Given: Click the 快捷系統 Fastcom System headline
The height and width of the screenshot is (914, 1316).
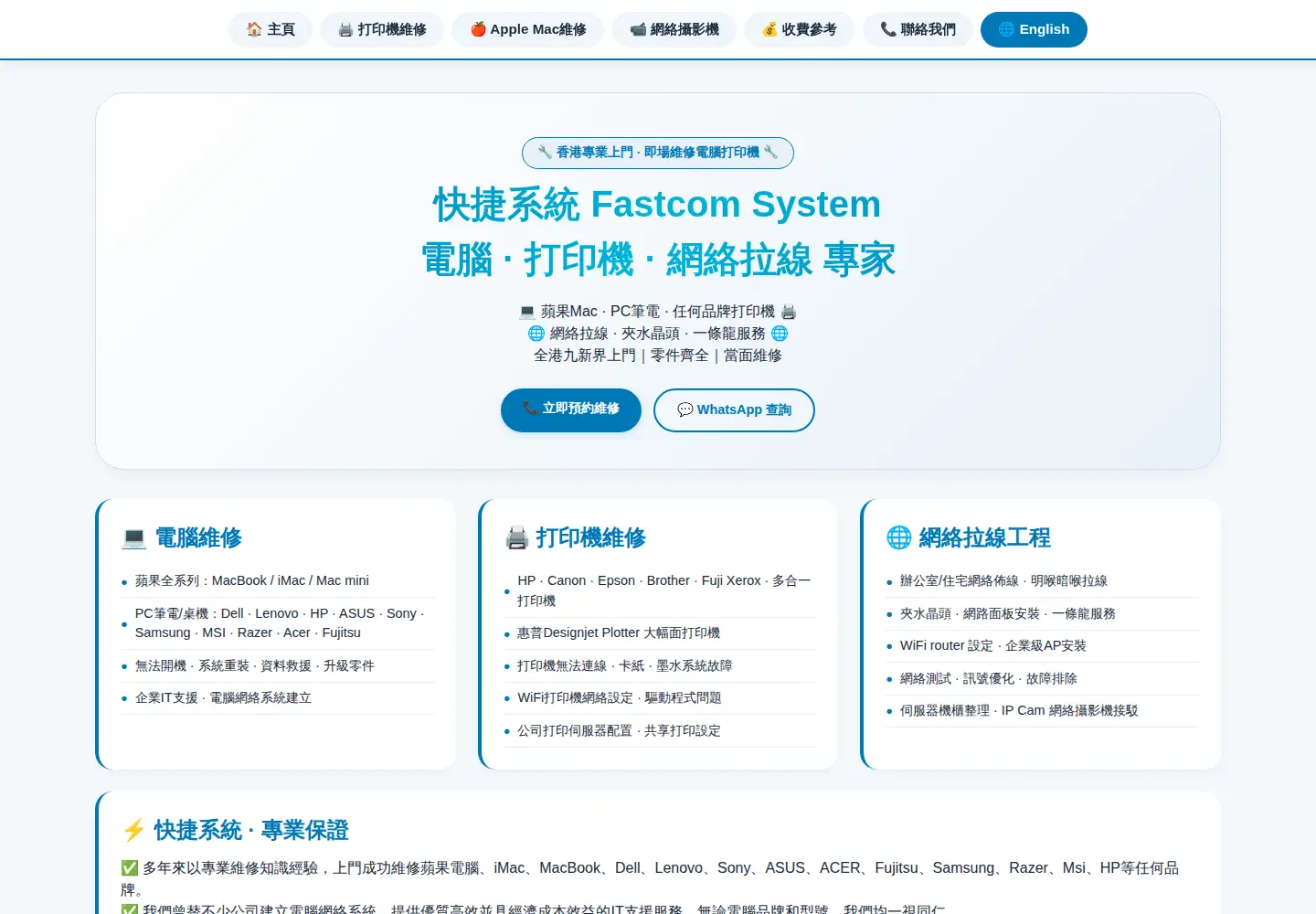Looking at the screenshot, I should 658,205.
